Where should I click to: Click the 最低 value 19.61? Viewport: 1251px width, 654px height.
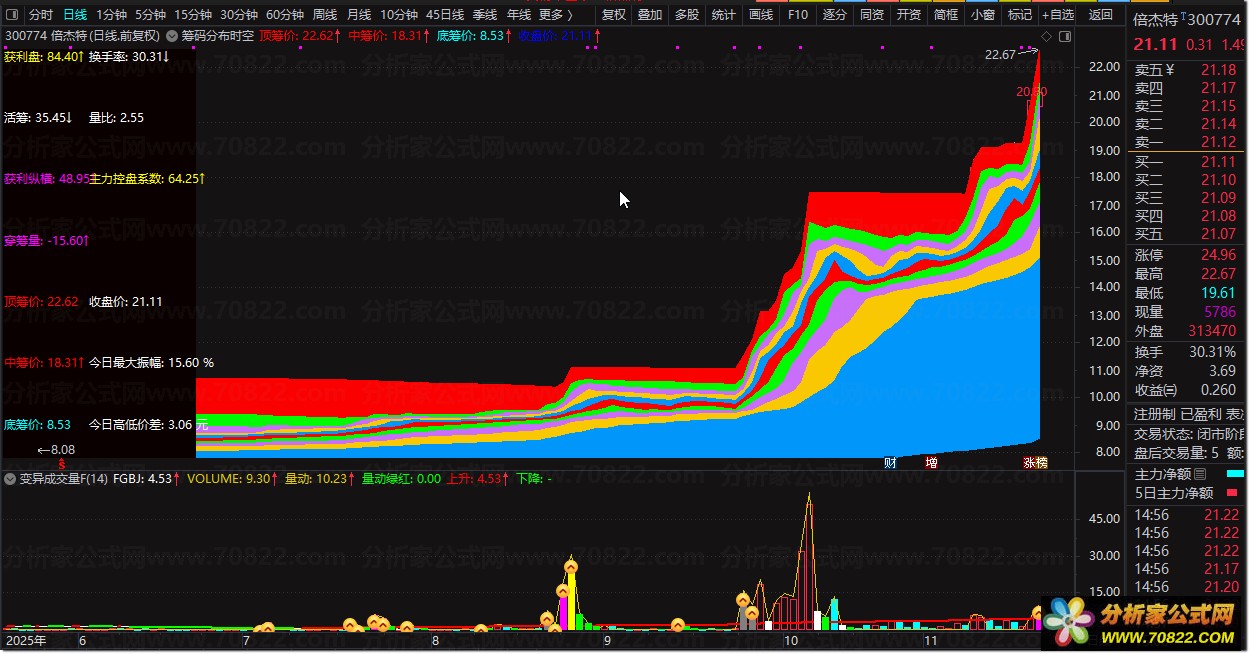[1219, 293]
